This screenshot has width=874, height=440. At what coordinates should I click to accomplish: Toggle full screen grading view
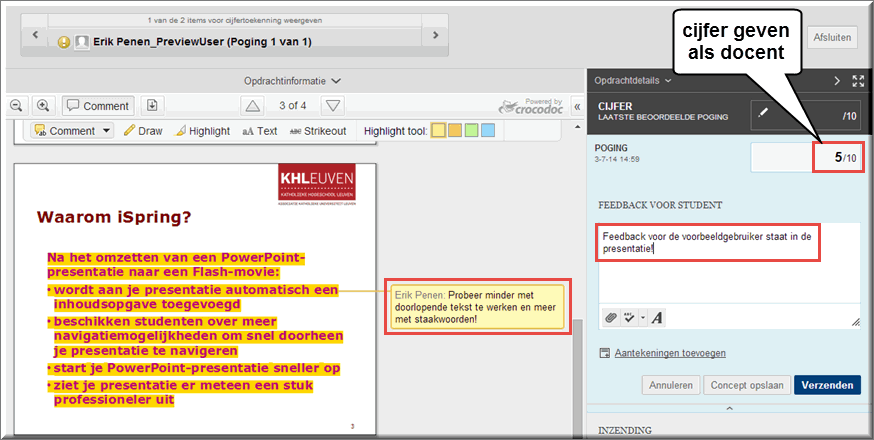point(858,81)
